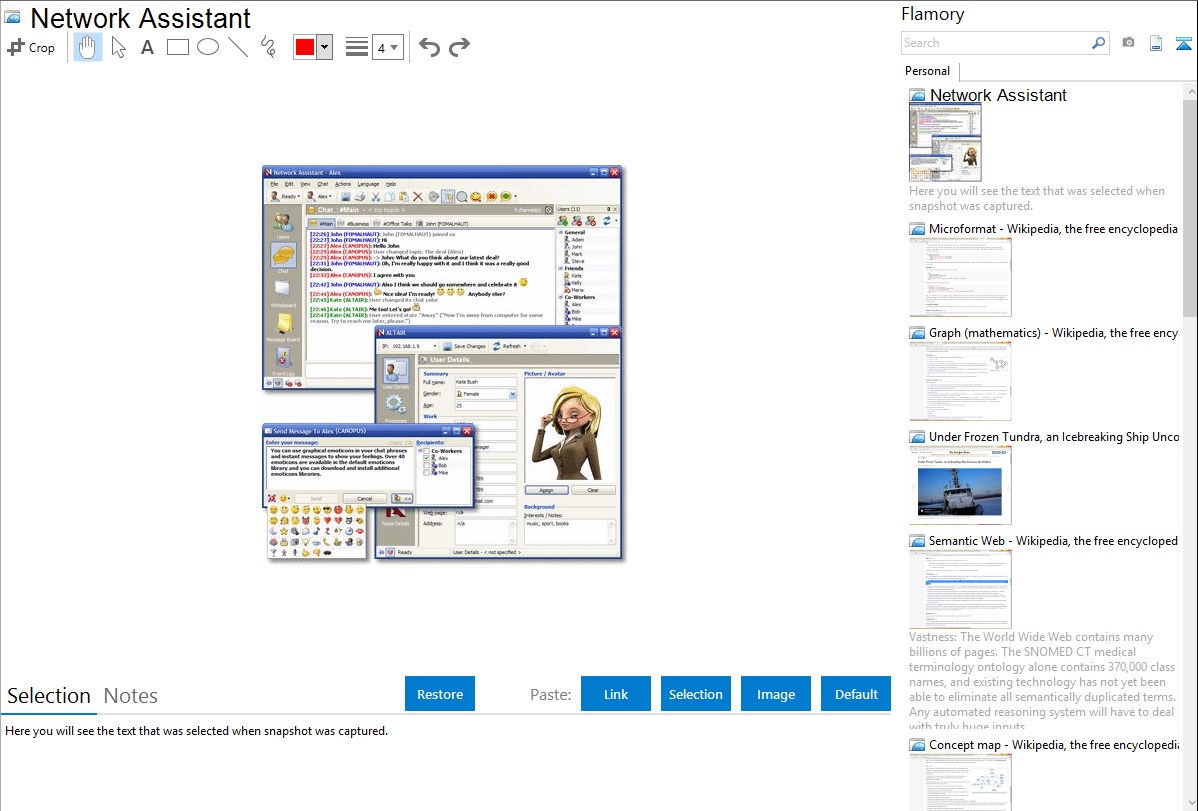Image resolution: width=1198 pixels, height=811 pixels.
Task: Click the red color swatch
Action: click(x=305, y=47)
